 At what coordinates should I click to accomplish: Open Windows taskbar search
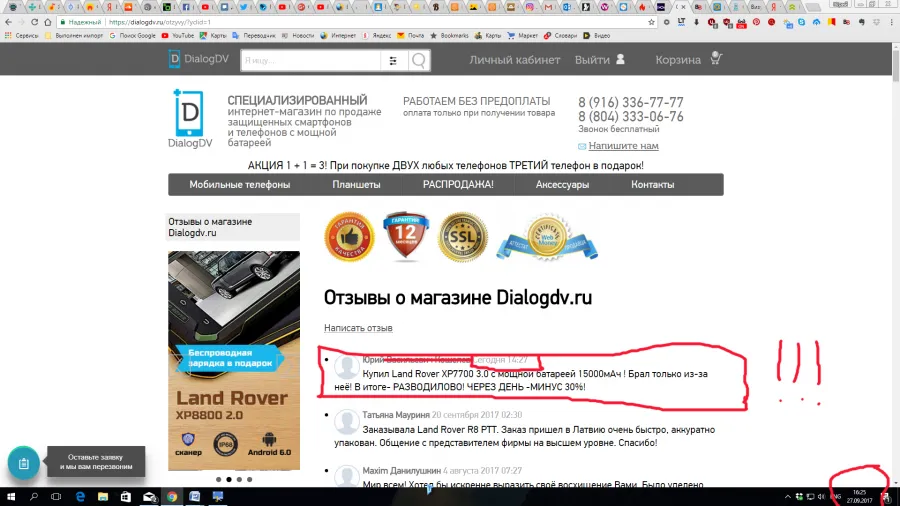[x=33, y=497]
